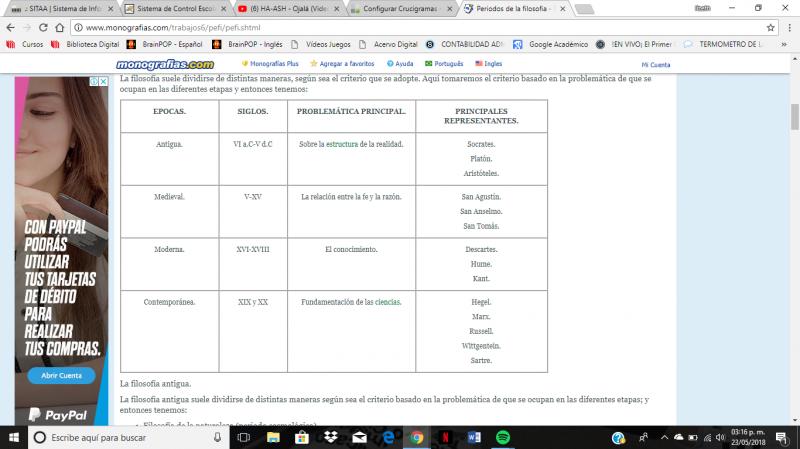Click the ad info icon on PayPal banner
Screen dimensions: 800x449
[94, 82]
